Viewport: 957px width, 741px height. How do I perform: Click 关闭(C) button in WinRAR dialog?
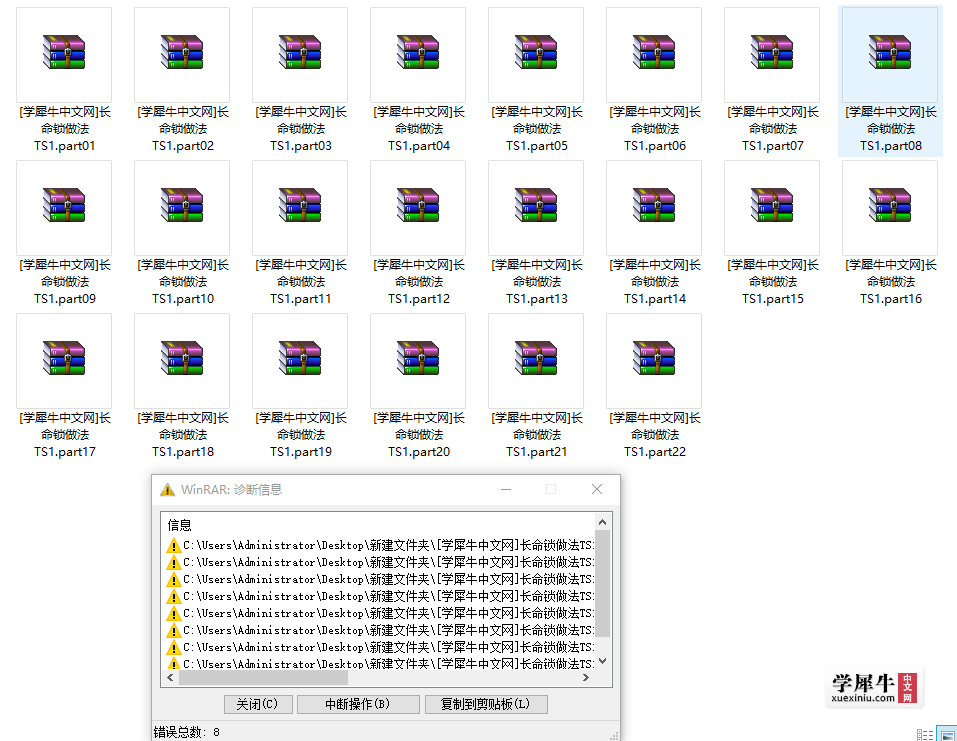[258, 704]
